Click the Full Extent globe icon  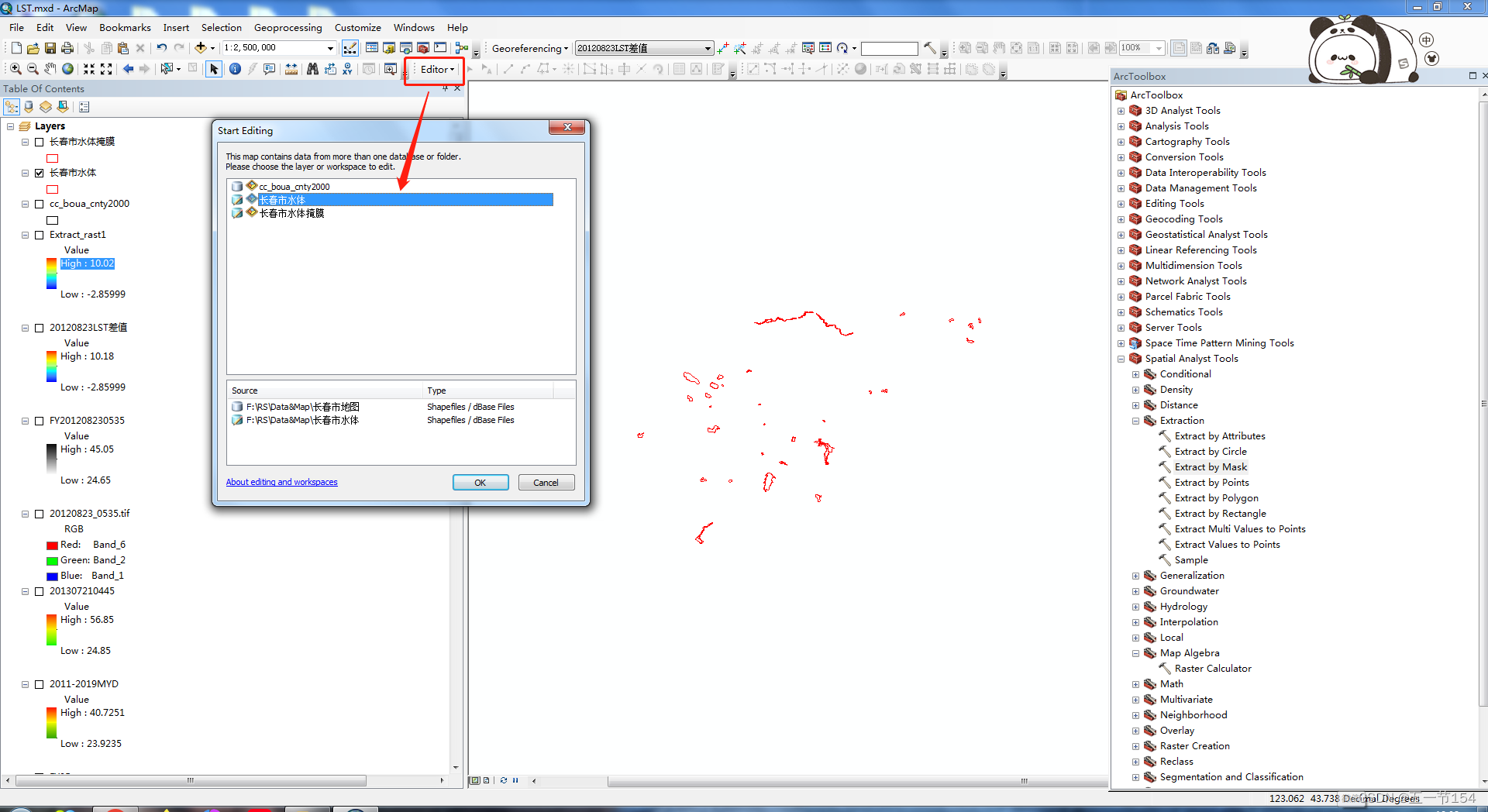point(68,69)
